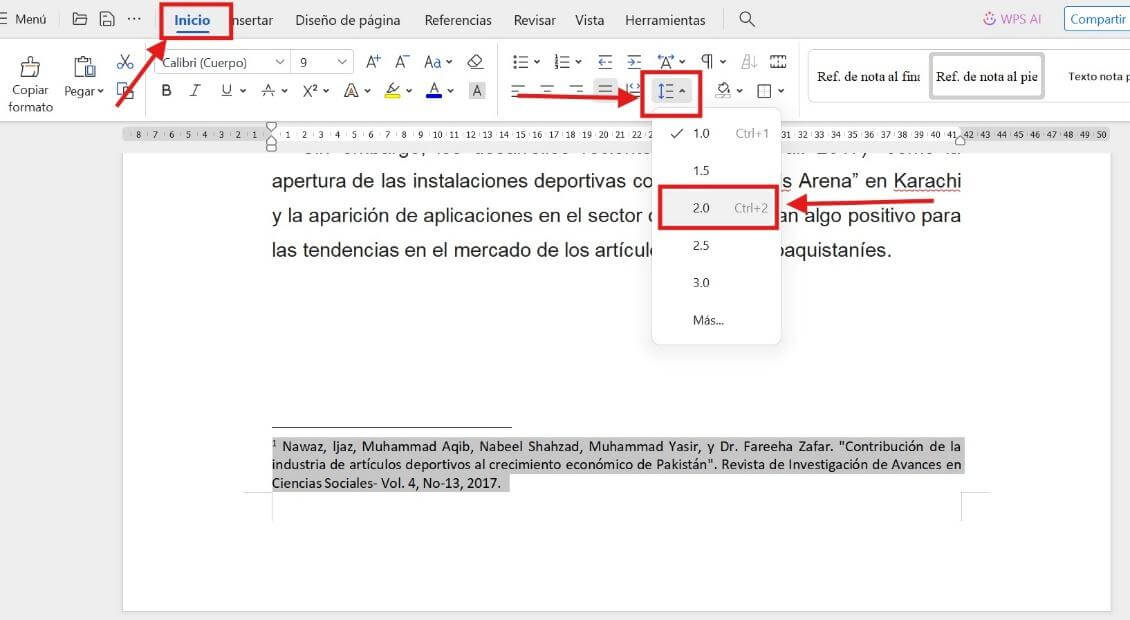Click the increase font size icon
The image size is (1130, 620).
(x=372, y=60)
